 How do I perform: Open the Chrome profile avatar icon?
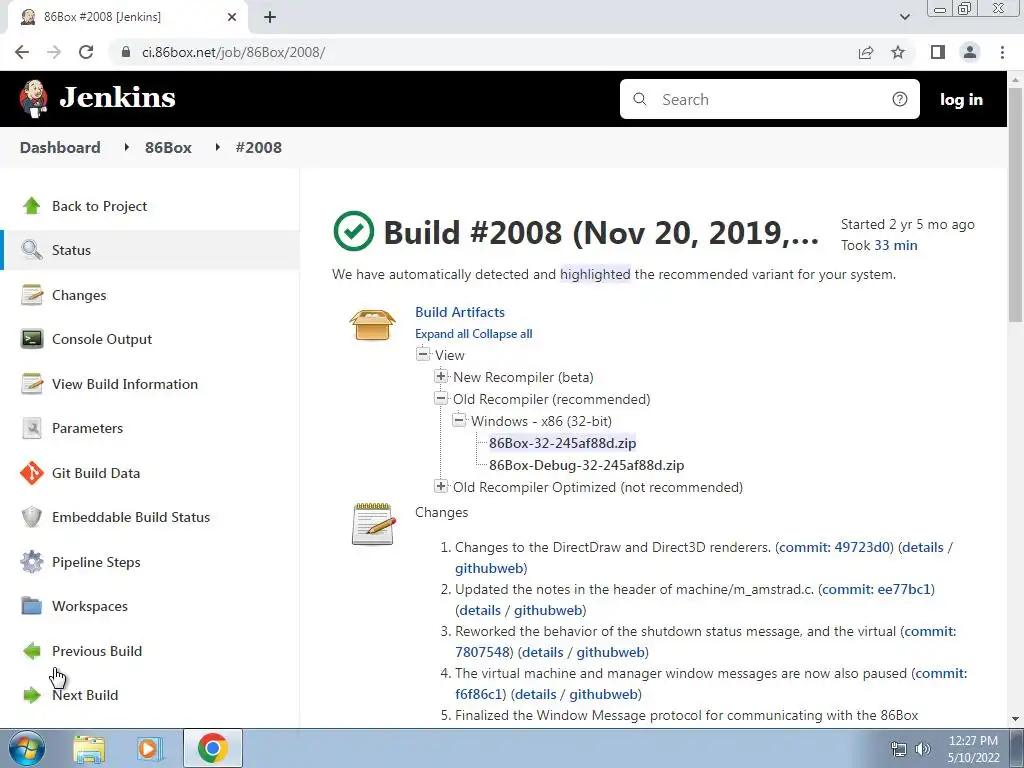970,52
